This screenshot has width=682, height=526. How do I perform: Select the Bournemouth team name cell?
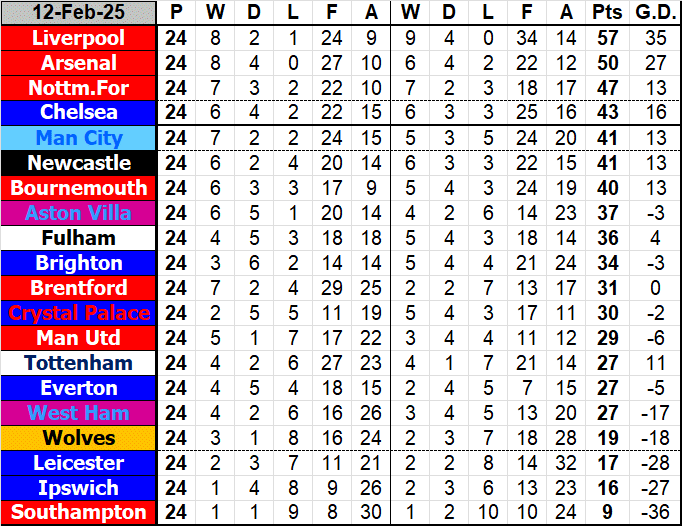pyautogui.click(x=79, y=188)
